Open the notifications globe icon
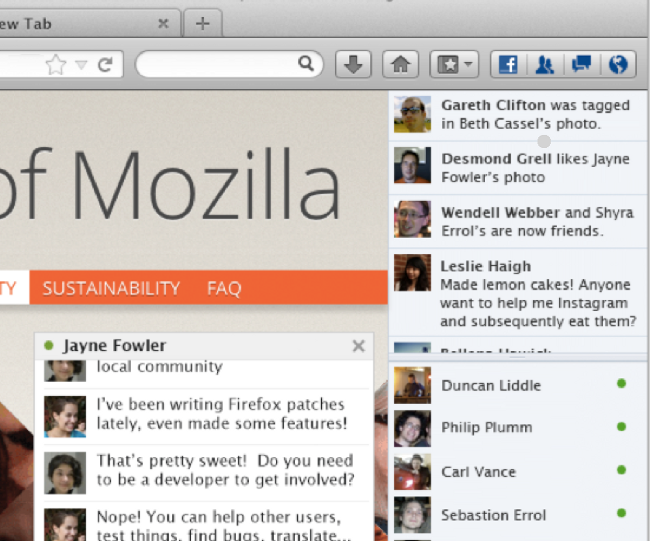 click(x=618, y=64)
